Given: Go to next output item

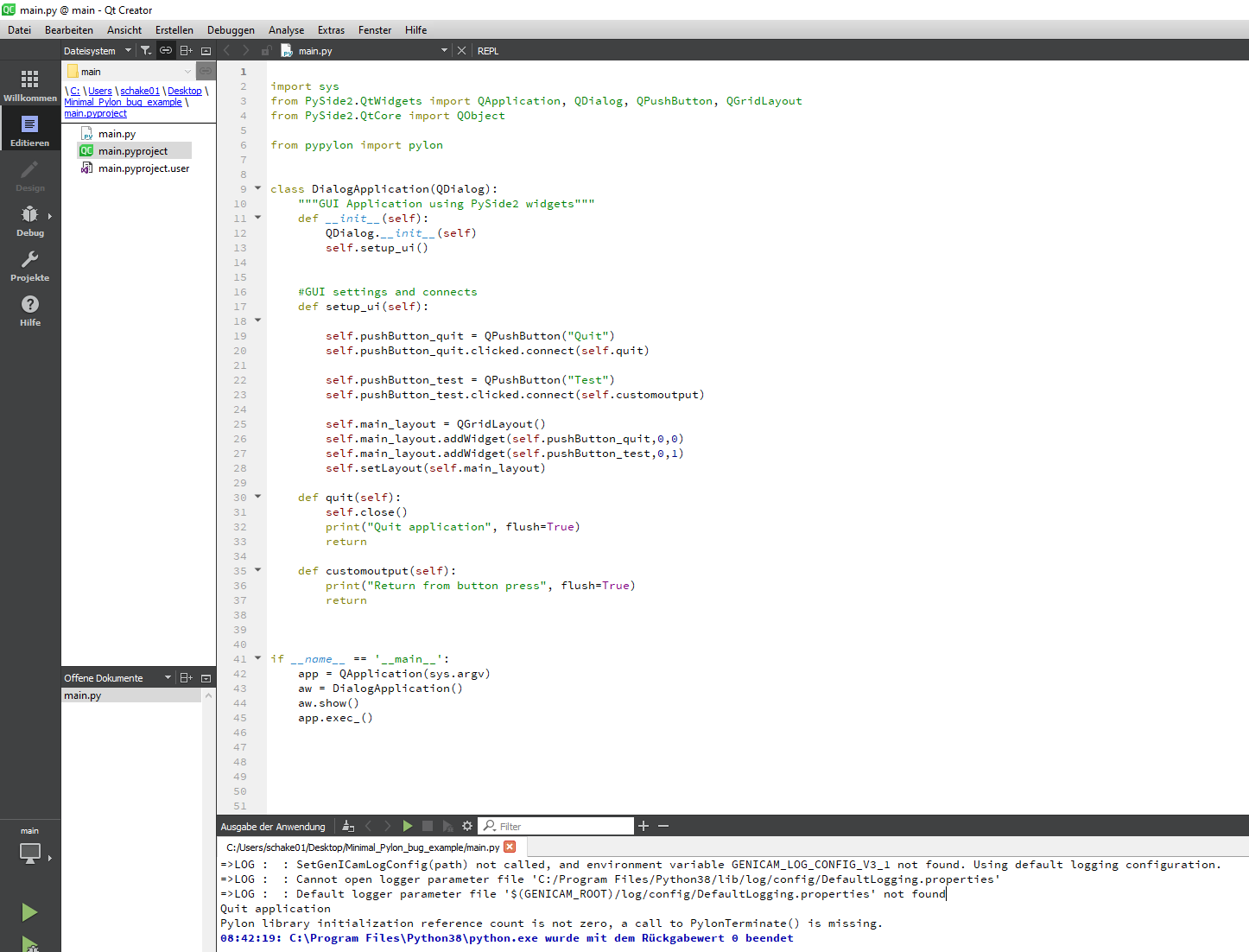Looking at the screenshot, I should coord(387,827).
